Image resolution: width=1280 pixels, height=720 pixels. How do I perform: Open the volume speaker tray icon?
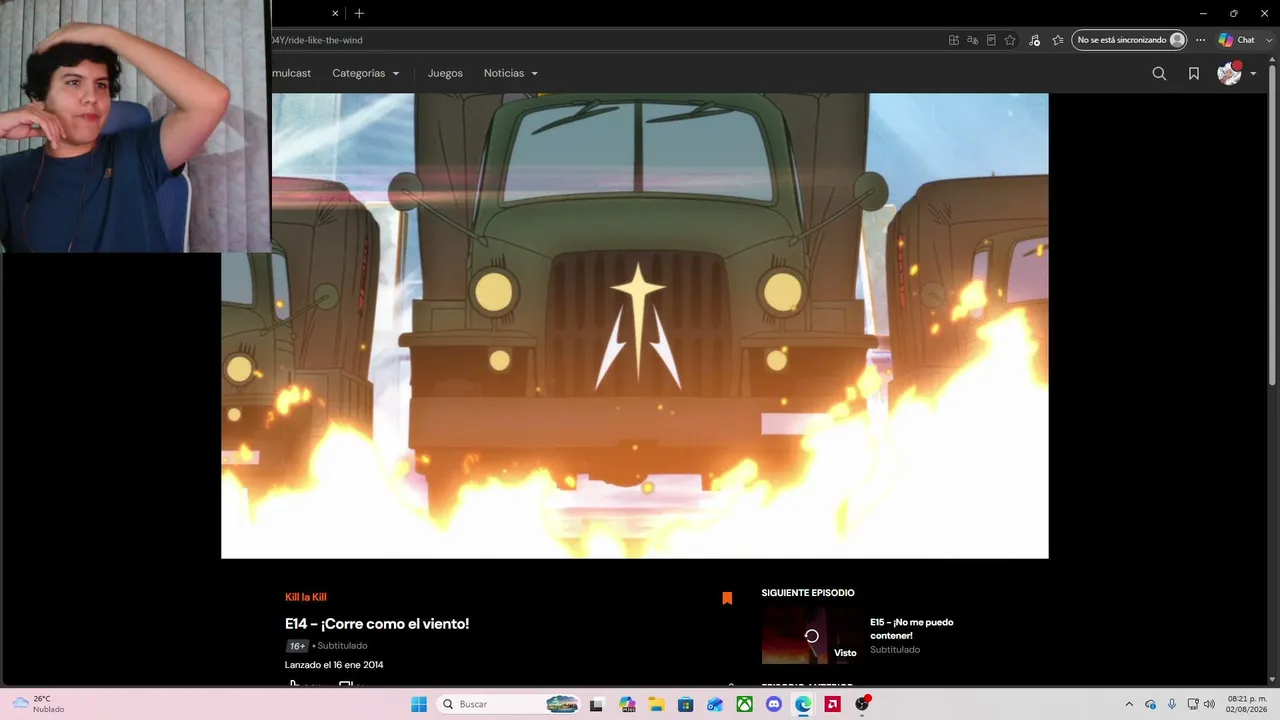click(x=1209, y=704)
